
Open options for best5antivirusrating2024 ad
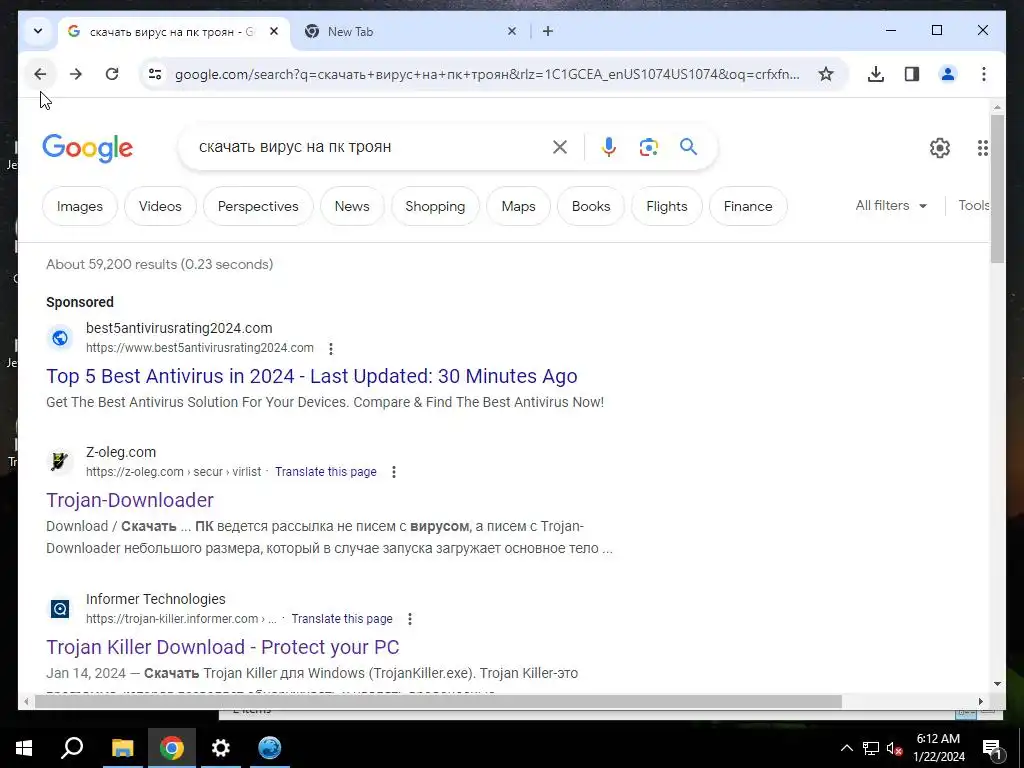click(x=331, y=349)
